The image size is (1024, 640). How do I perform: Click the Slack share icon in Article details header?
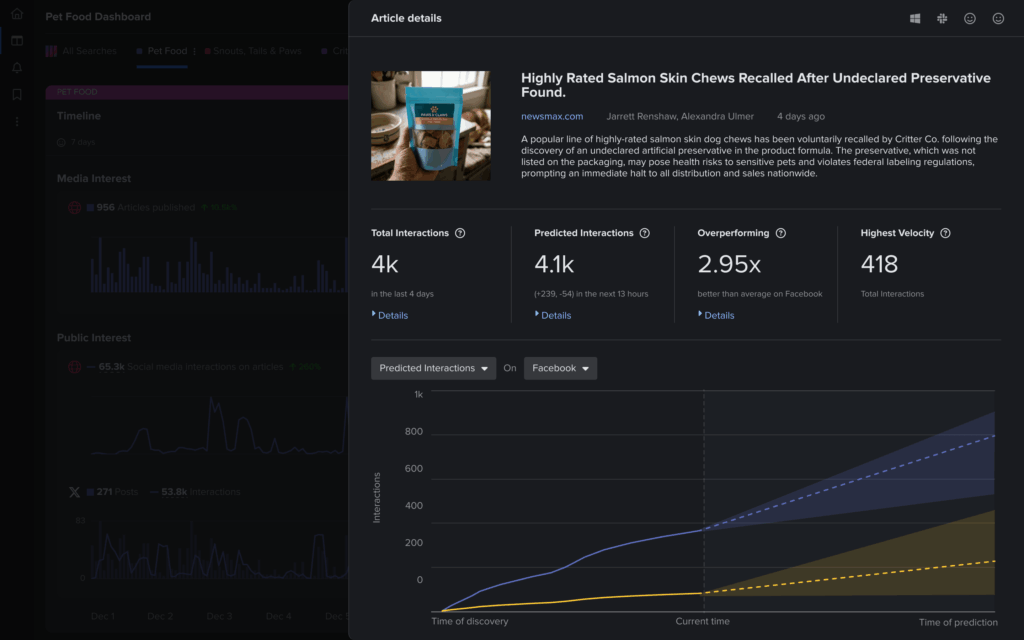[942, 18]
